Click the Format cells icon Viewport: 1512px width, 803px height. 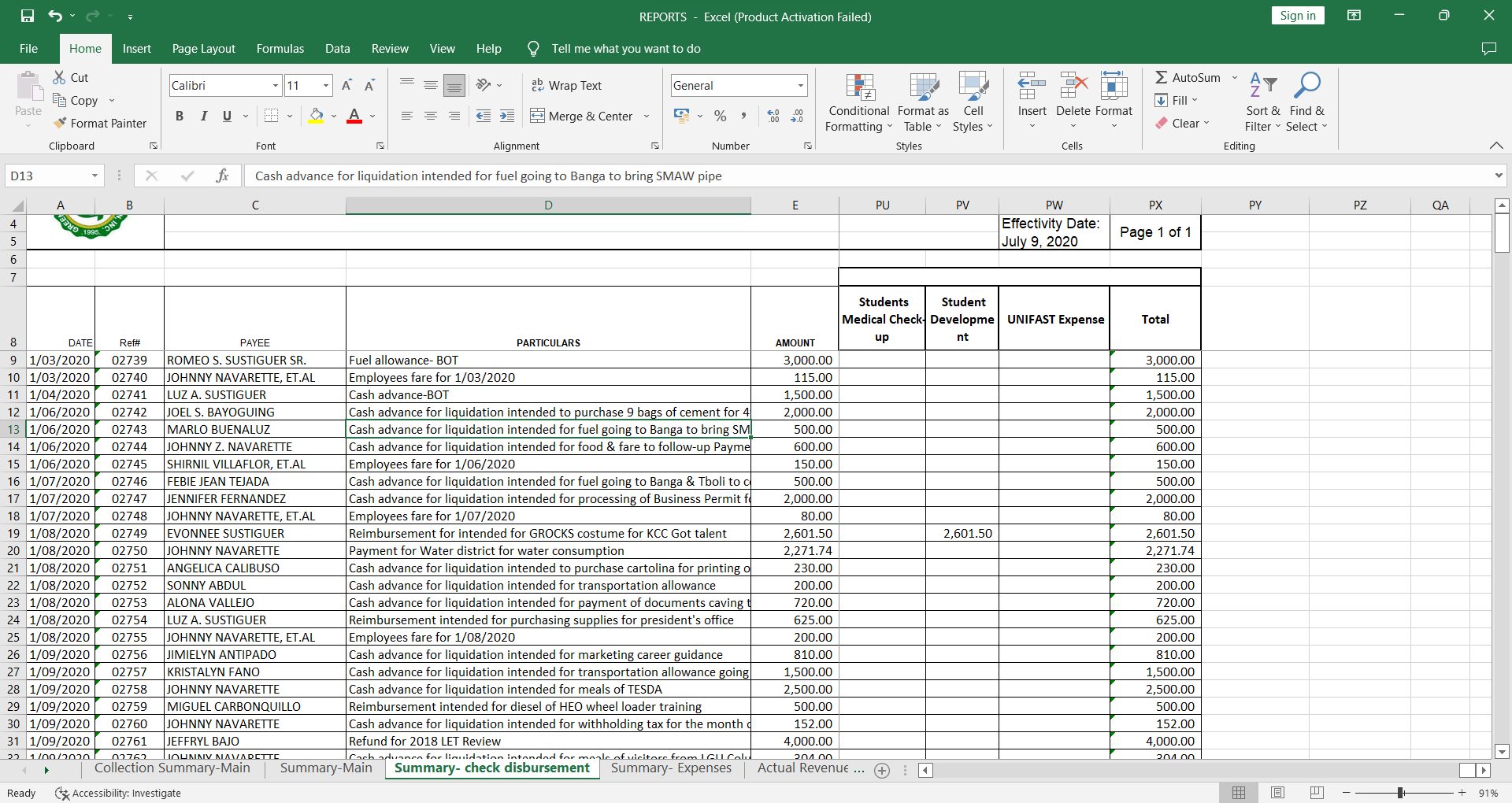point(1114,85)
